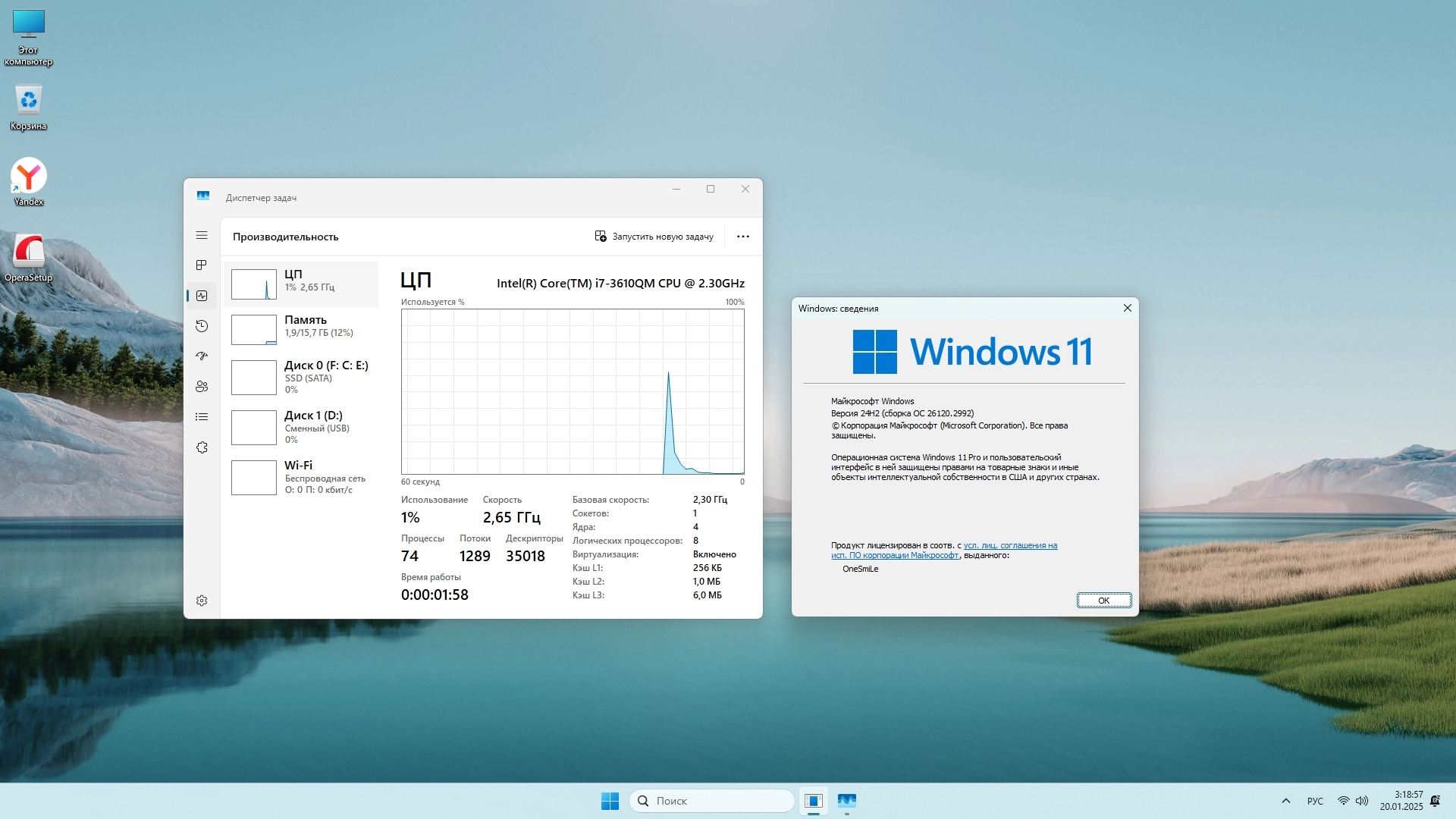The image size is (1456, 819).
Task: Open the Task Manager hamburger navigation menu
Action: click(x=202, y=235)
